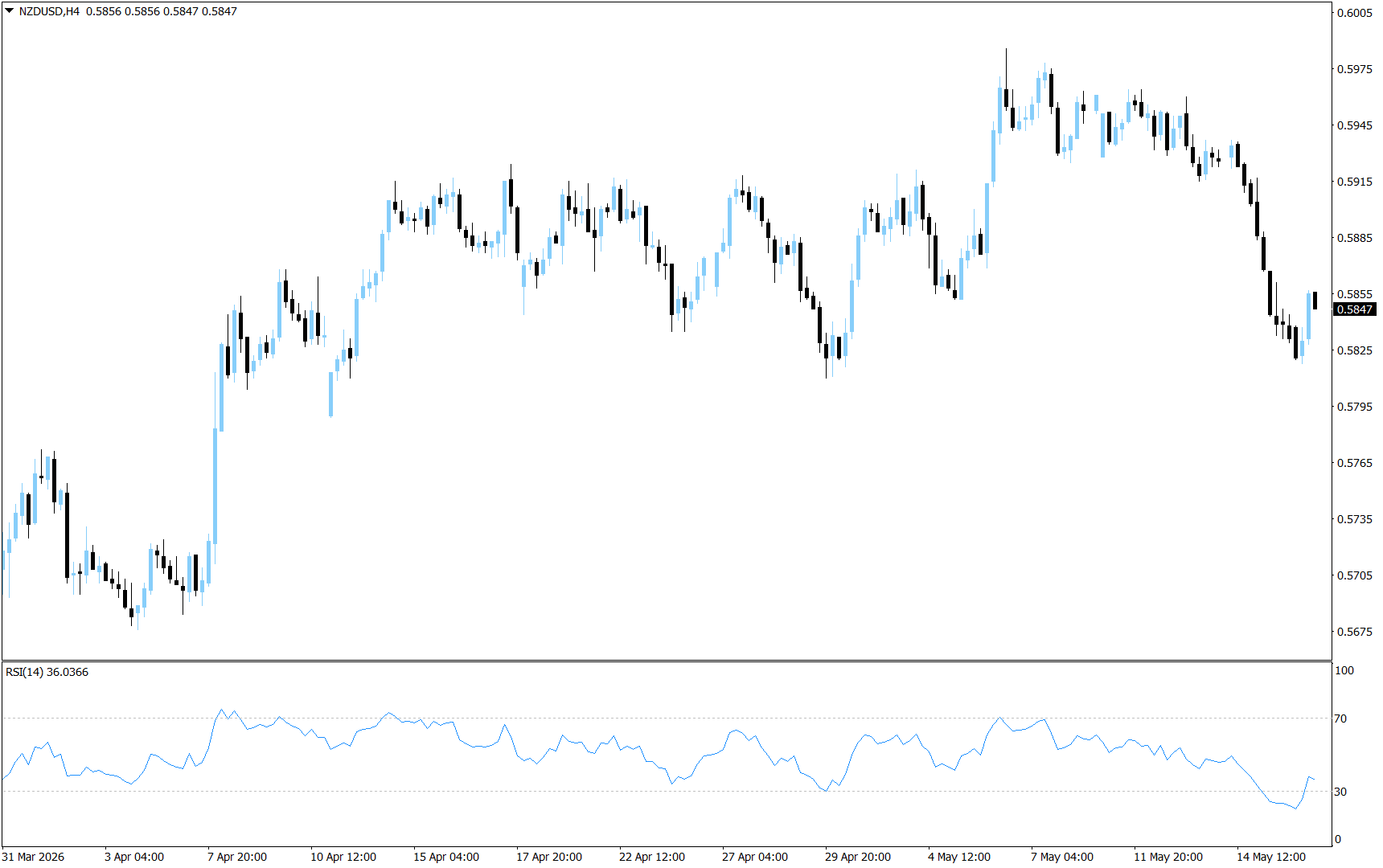This screenshot has height=868, width=1383.
Task: Click the 0.6005 price axis label
Action: tap(1355, 13)
